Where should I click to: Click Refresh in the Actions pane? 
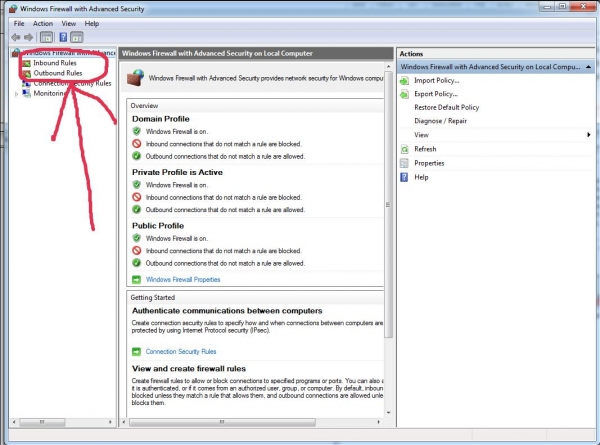[425, 149]
